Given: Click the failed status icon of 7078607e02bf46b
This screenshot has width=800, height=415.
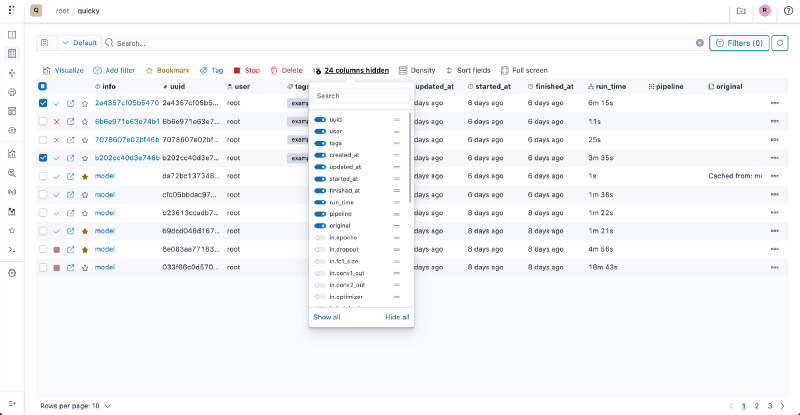Looking at the screenshot, I should pos(57,140).
